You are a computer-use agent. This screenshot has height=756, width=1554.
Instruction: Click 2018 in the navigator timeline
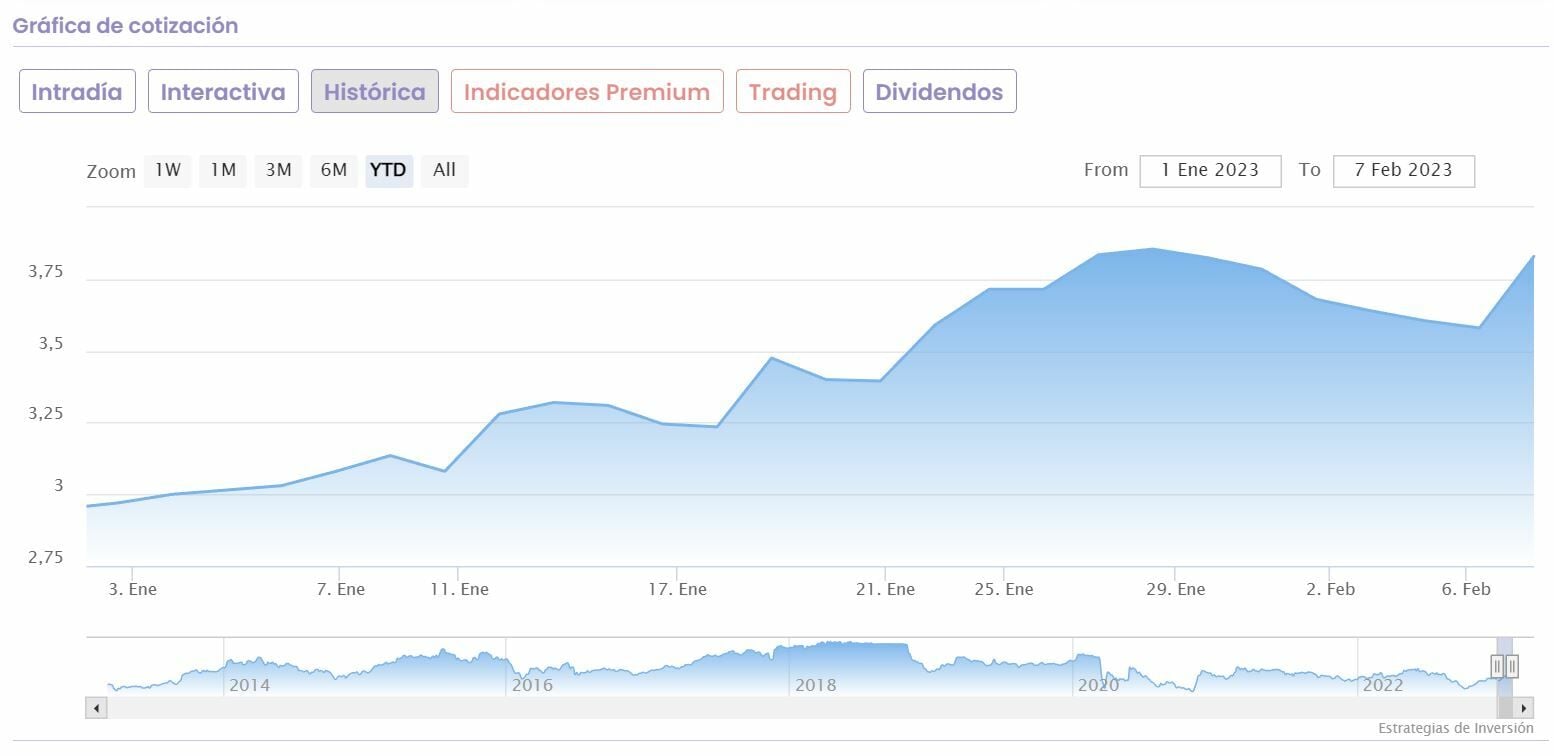pos(815,685)
